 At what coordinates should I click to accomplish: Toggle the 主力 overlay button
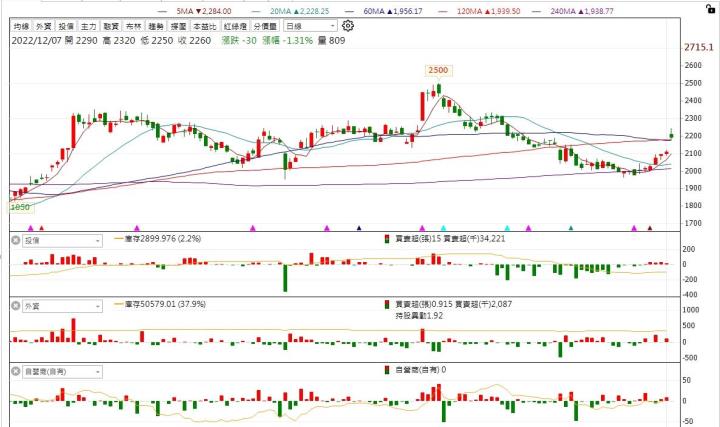pyautogui.click(x=89, y=26)
